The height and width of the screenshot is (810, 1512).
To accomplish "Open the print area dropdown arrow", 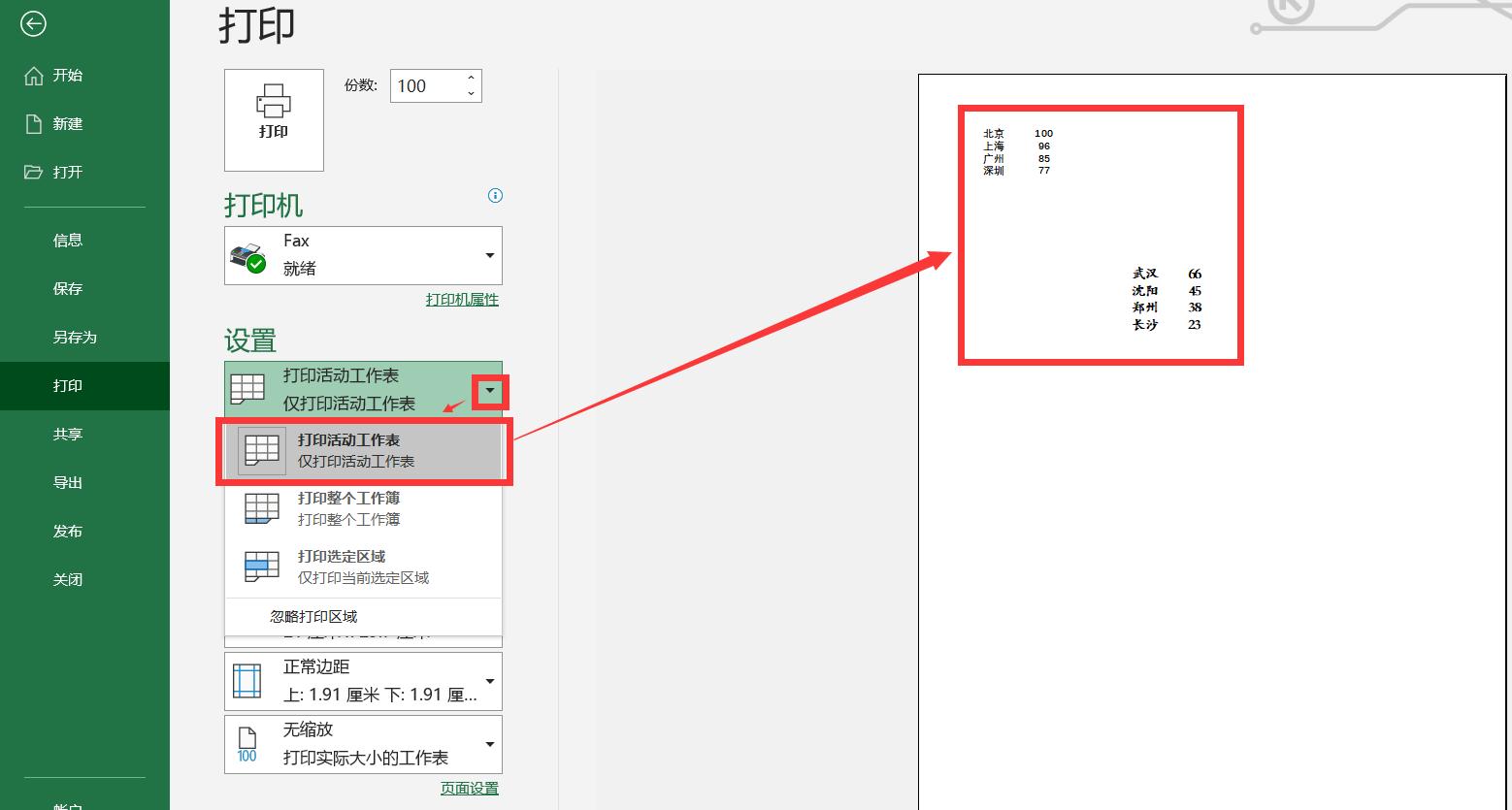I will 489,390.
